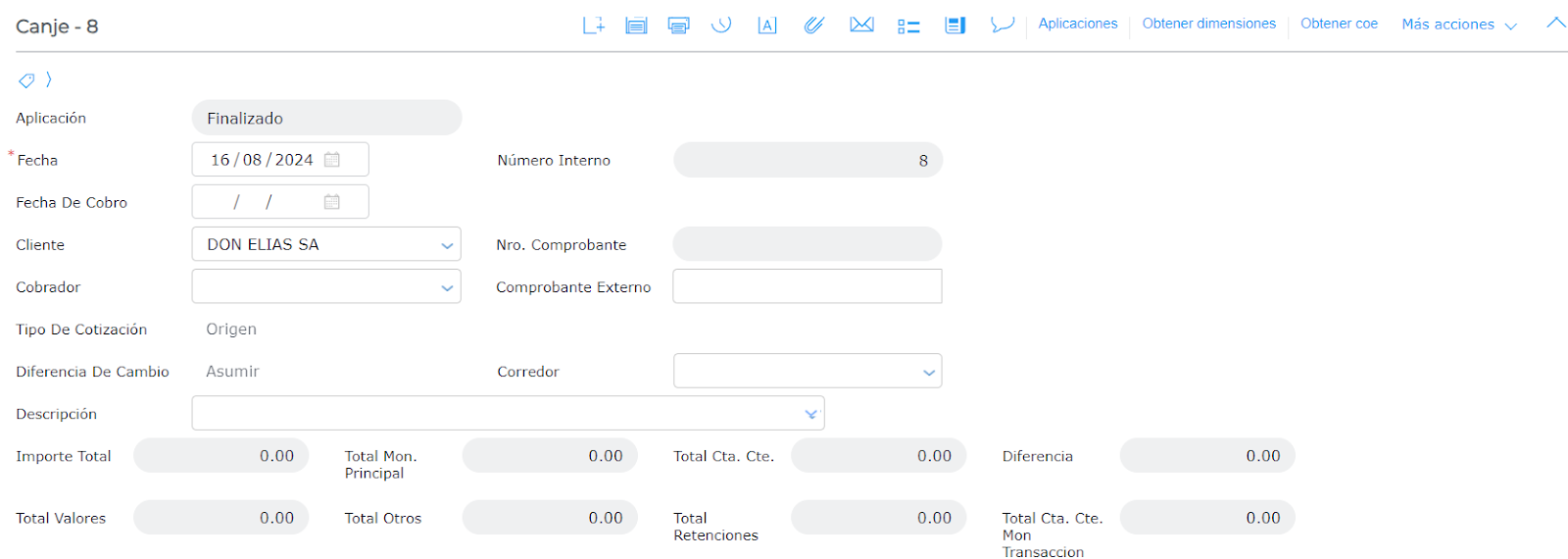Click the envelope email icon
The width and height of the screenshot is (1568, 559).
[x=861, y=25]
